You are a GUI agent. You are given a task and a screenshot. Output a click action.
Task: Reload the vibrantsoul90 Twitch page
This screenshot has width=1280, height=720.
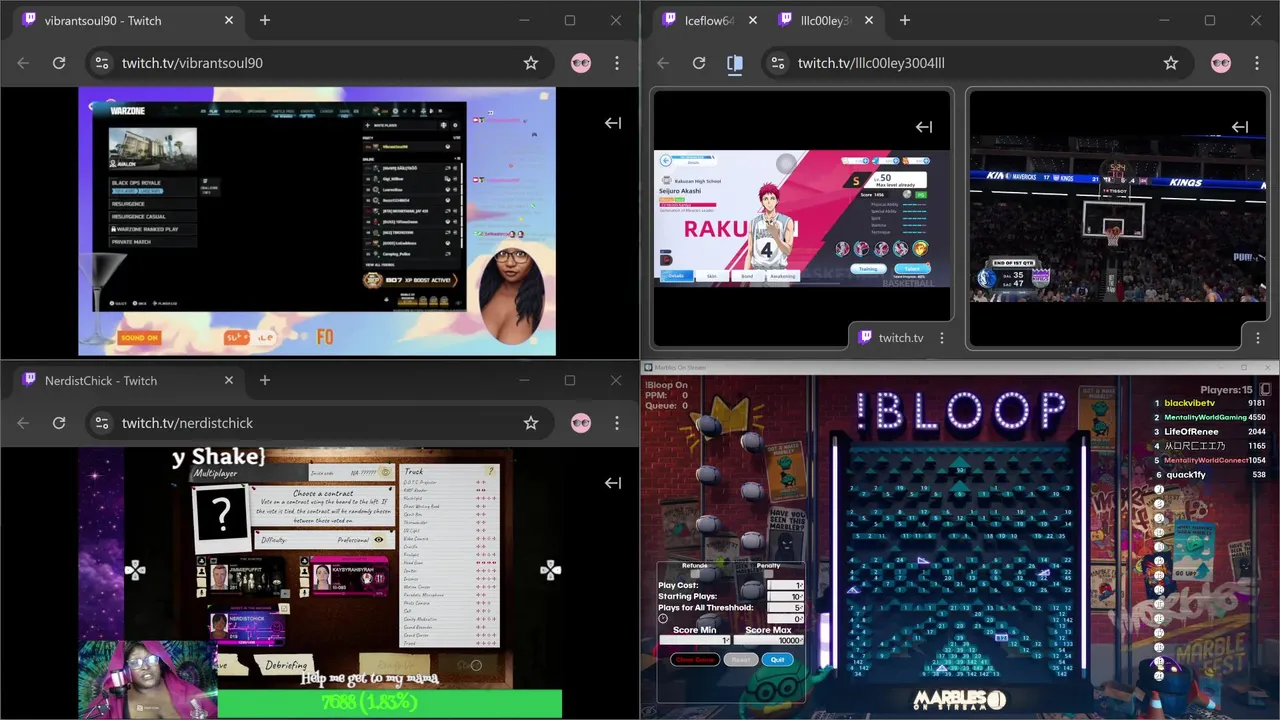59,63
